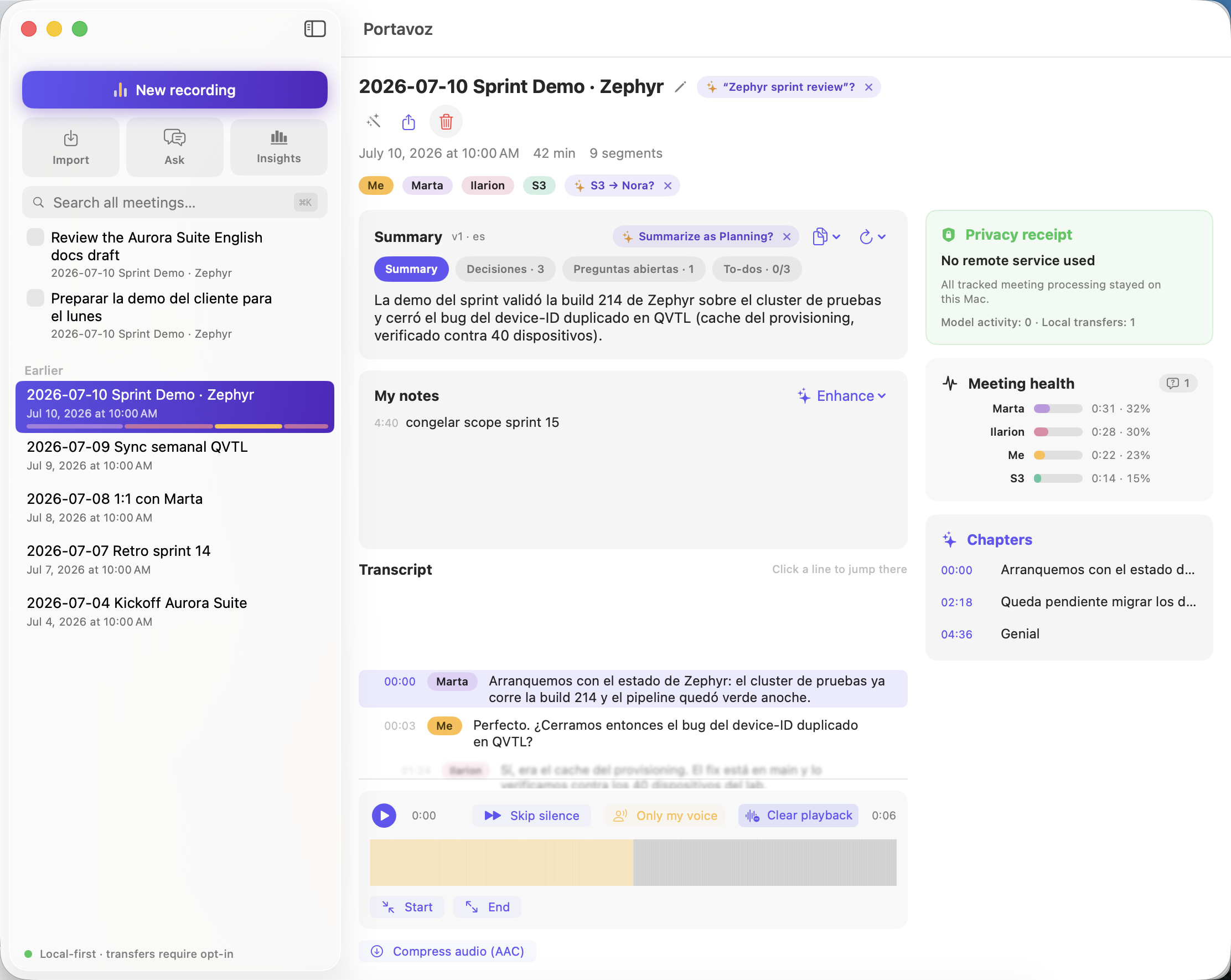Jump to chapter 02:18 Queda pendiente migrar
1231x980 pixels.
[1069, 602]
